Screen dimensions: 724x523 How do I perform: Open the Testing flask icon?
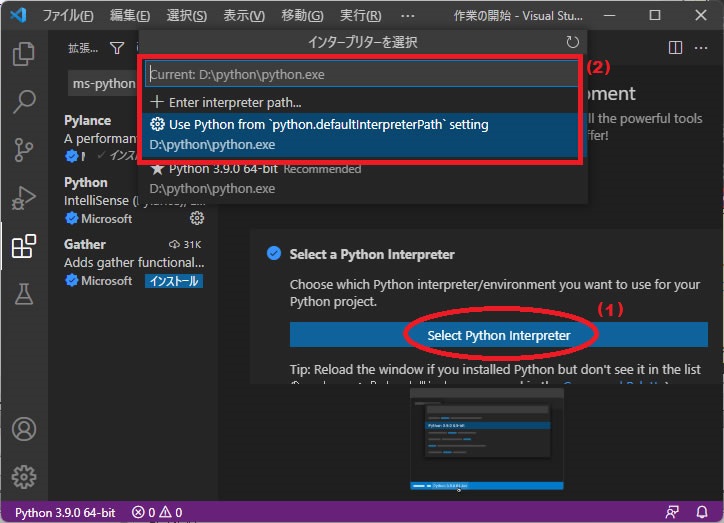(x=24, y=294)
